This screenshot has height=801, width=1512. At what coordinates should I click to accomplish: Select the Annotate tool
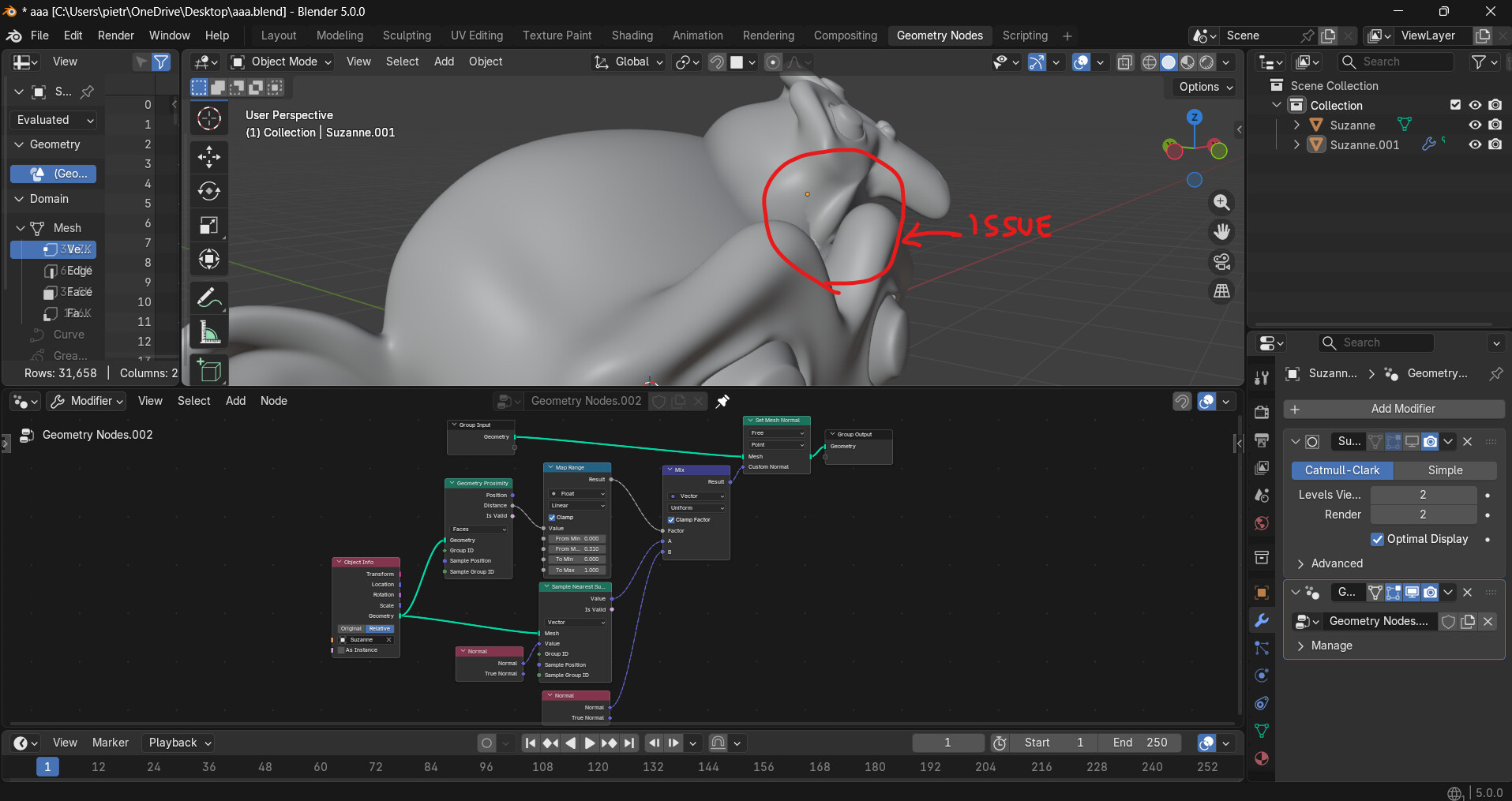tap(208, 298)
